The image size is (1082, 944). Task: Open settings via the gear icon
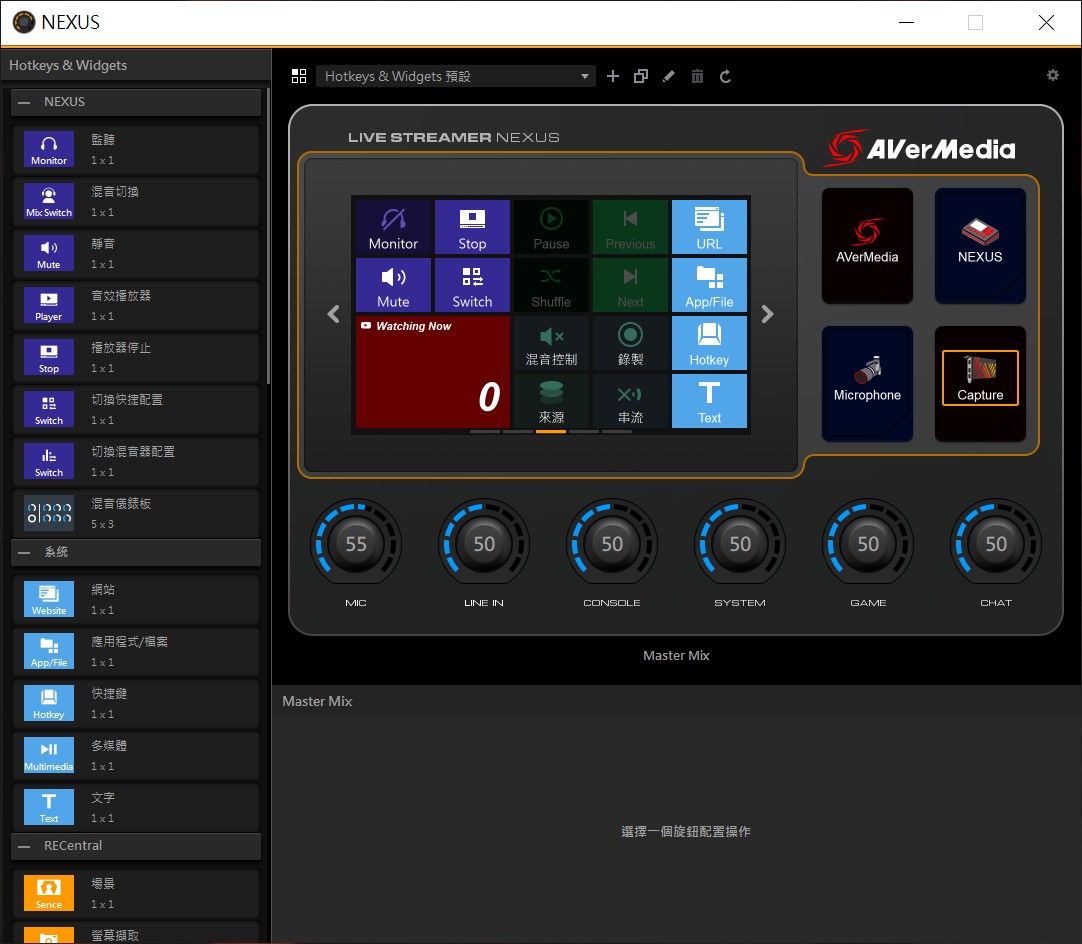click(x=1053, y=75)
